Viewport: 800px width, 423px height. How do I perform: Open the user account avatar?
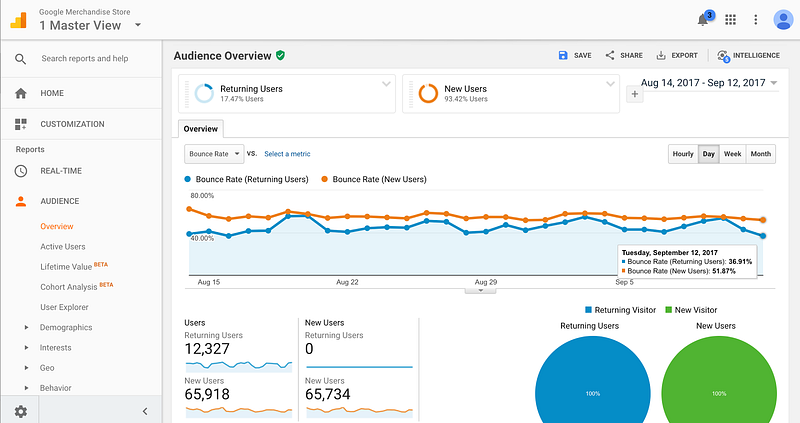point(783,20)
